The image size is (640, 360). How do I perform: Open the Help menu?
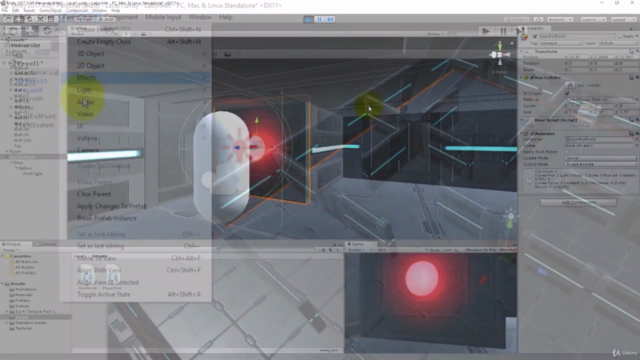[x=225, y=17]
